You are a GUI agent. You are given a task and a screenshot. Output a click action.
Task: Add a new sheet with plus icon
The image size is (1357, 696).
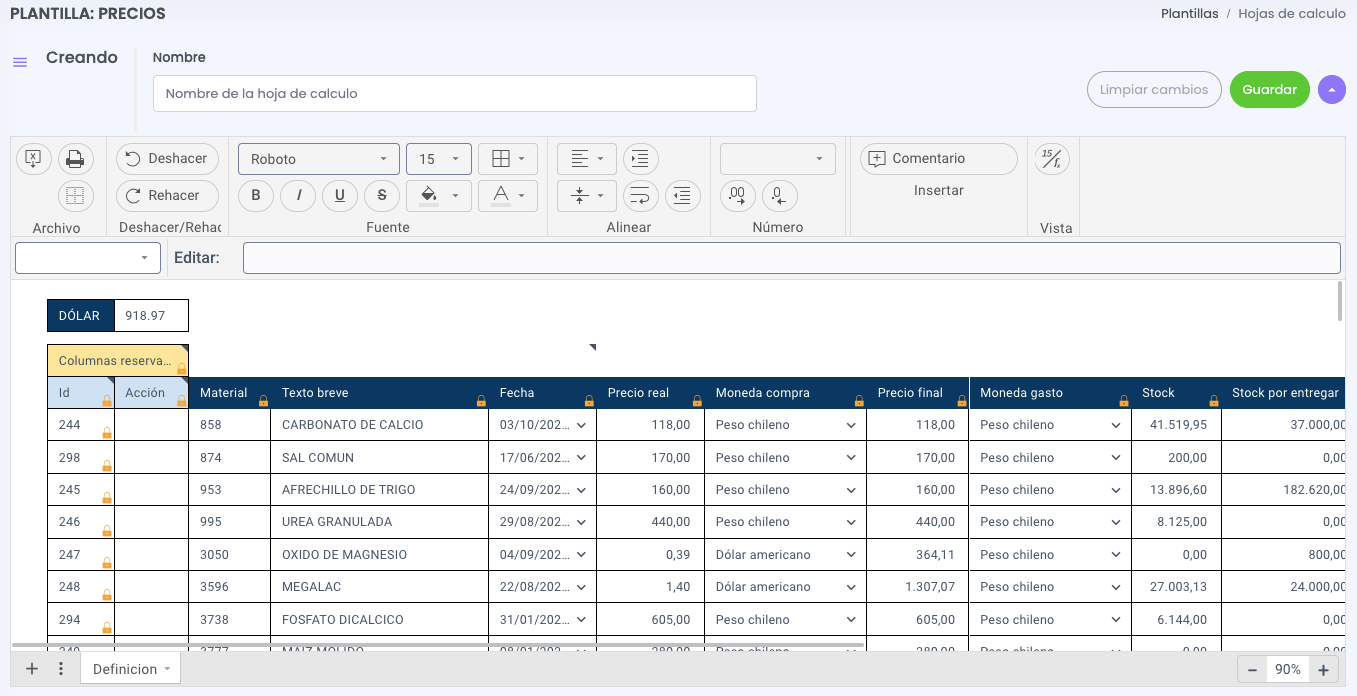pos(32,669)
